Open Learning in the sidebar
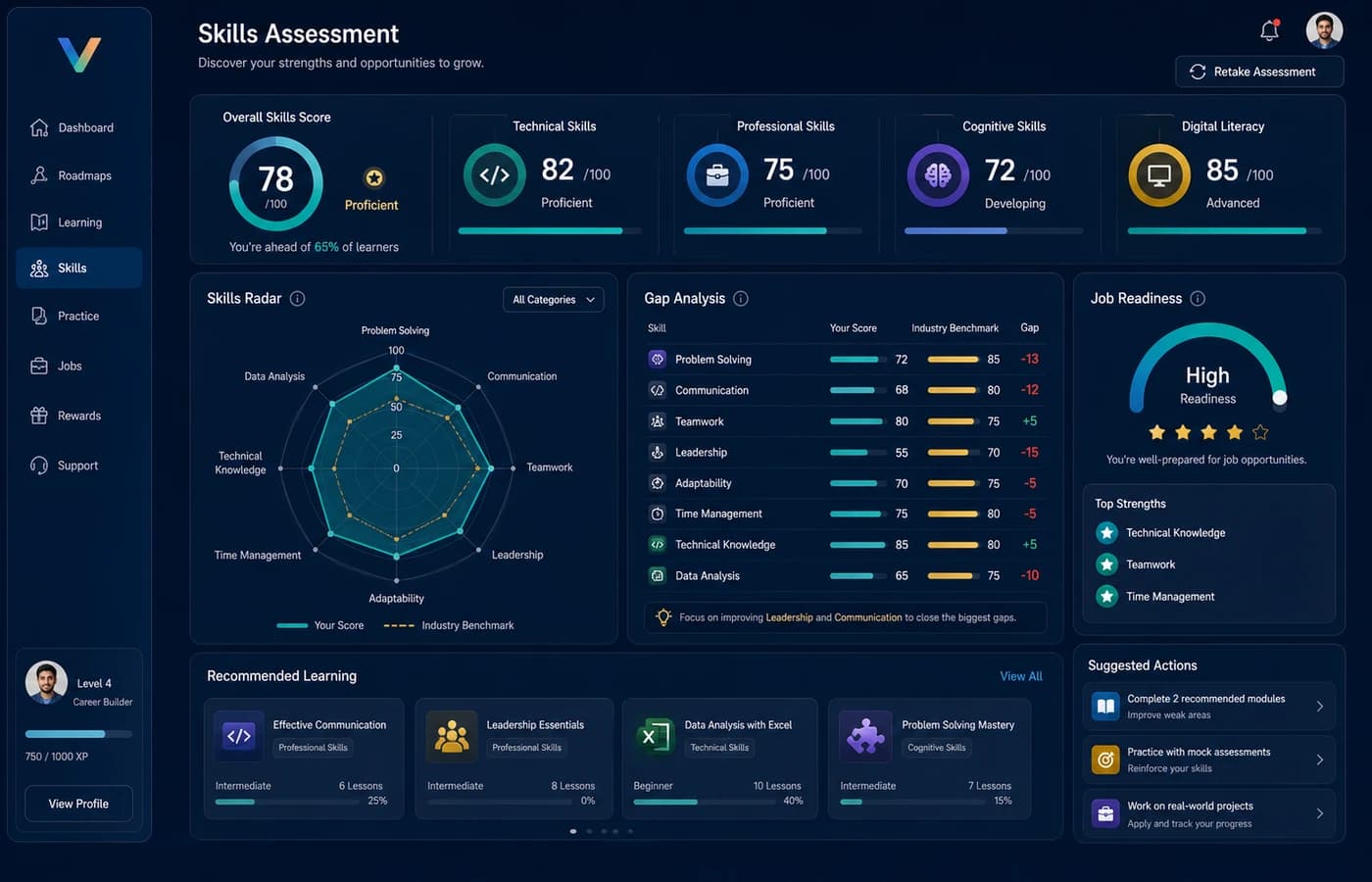Viewport: 1372px width, 882px height. 78,222
